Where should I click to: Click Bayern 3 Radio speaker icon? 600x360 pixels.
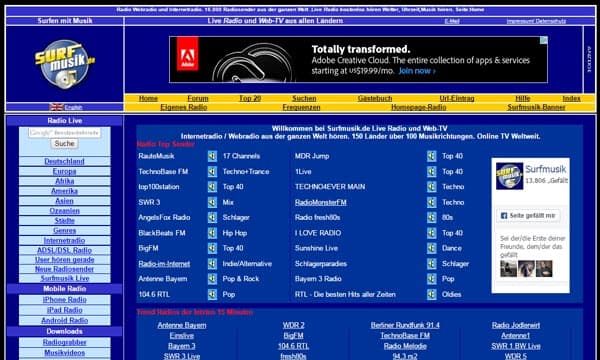tap(432, 279)
